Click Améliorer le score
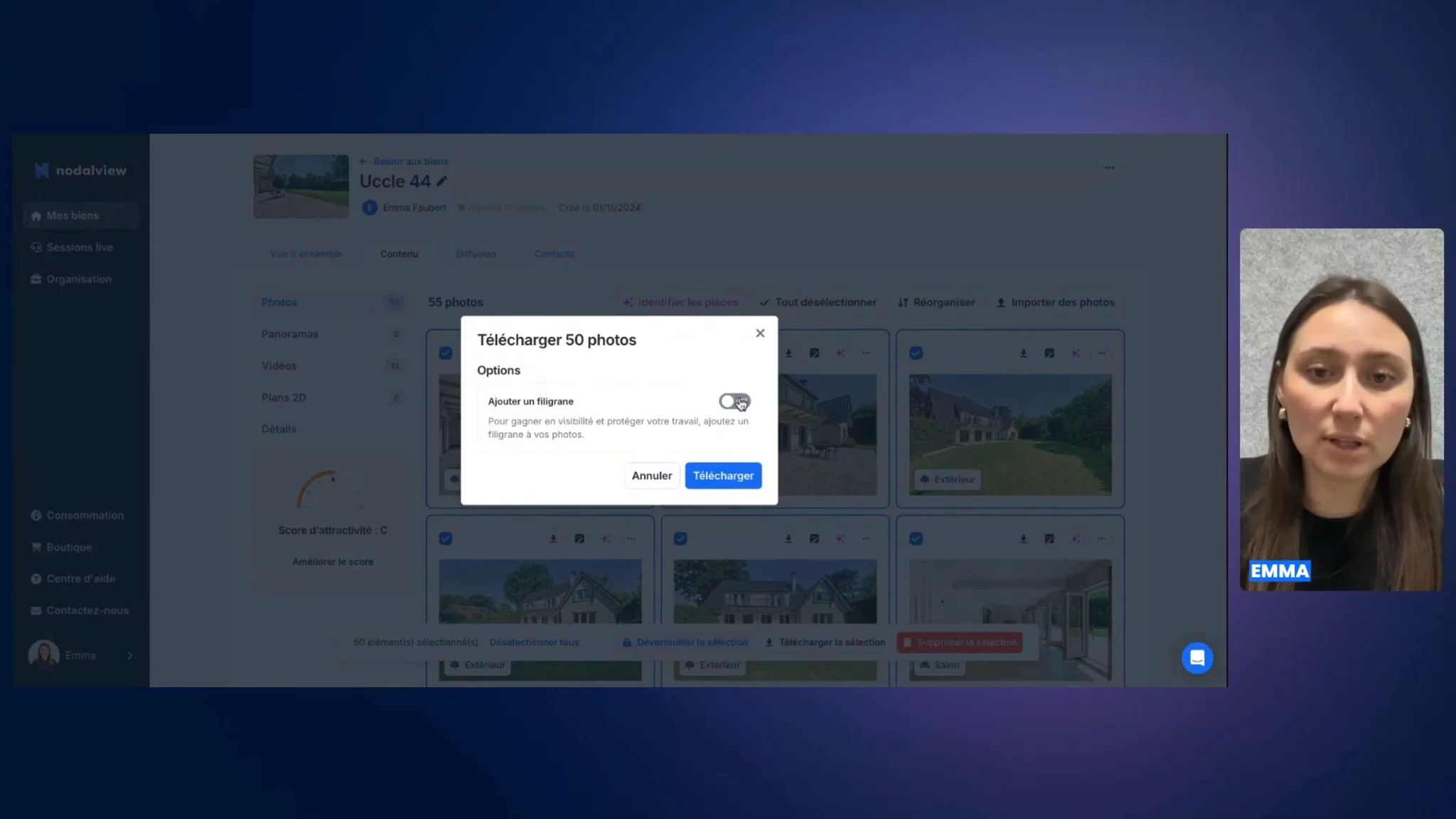The height and width of the screenshot is (819, 1456). [x=333, y=562]
